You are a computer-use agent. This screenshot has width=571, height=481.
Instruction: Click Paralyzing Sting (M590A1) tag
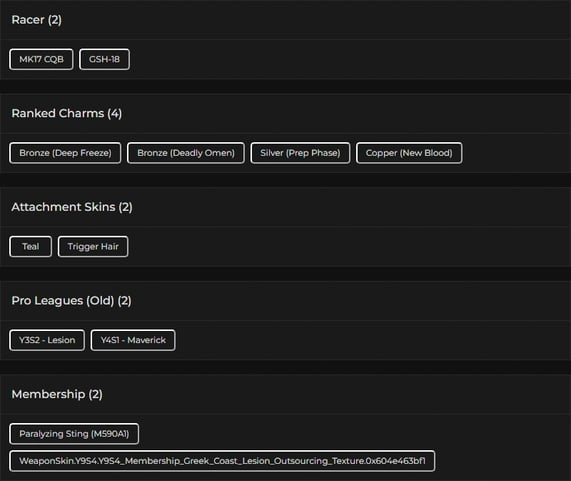click(74, 434)
